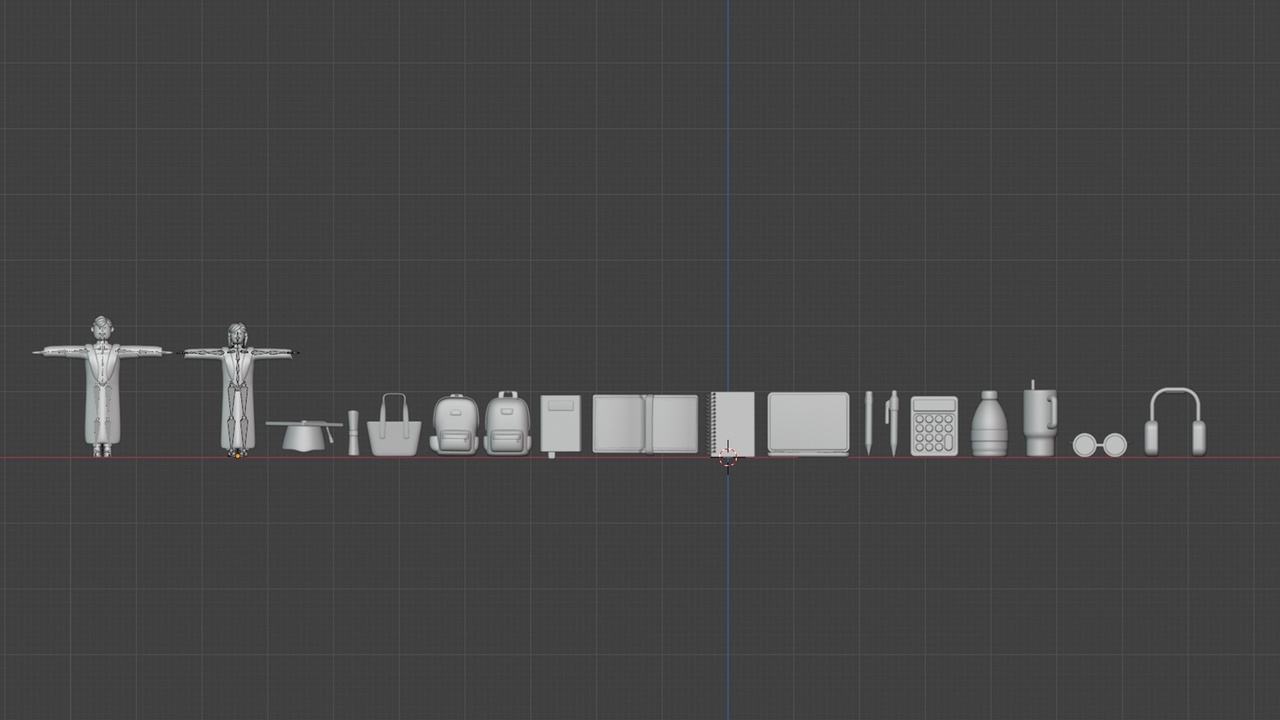Select the open folder model
The width and height of the screenshot is (1280, 720).
tap(645, 424)
